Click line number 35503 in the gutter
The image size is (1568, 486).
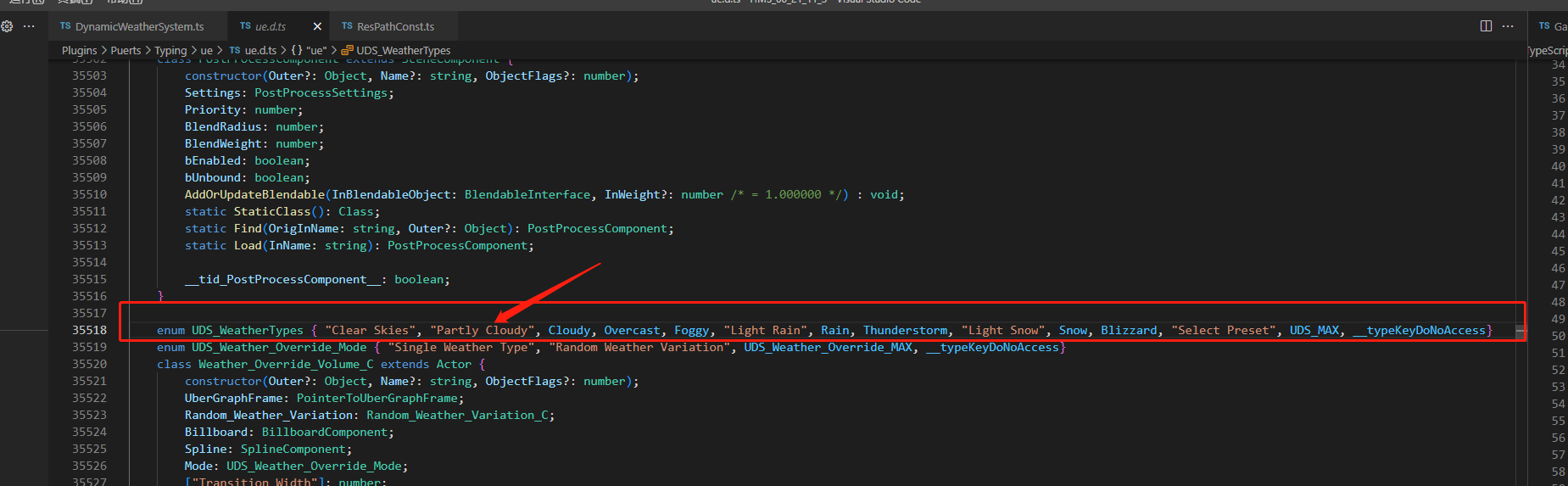tap(89, 75)
